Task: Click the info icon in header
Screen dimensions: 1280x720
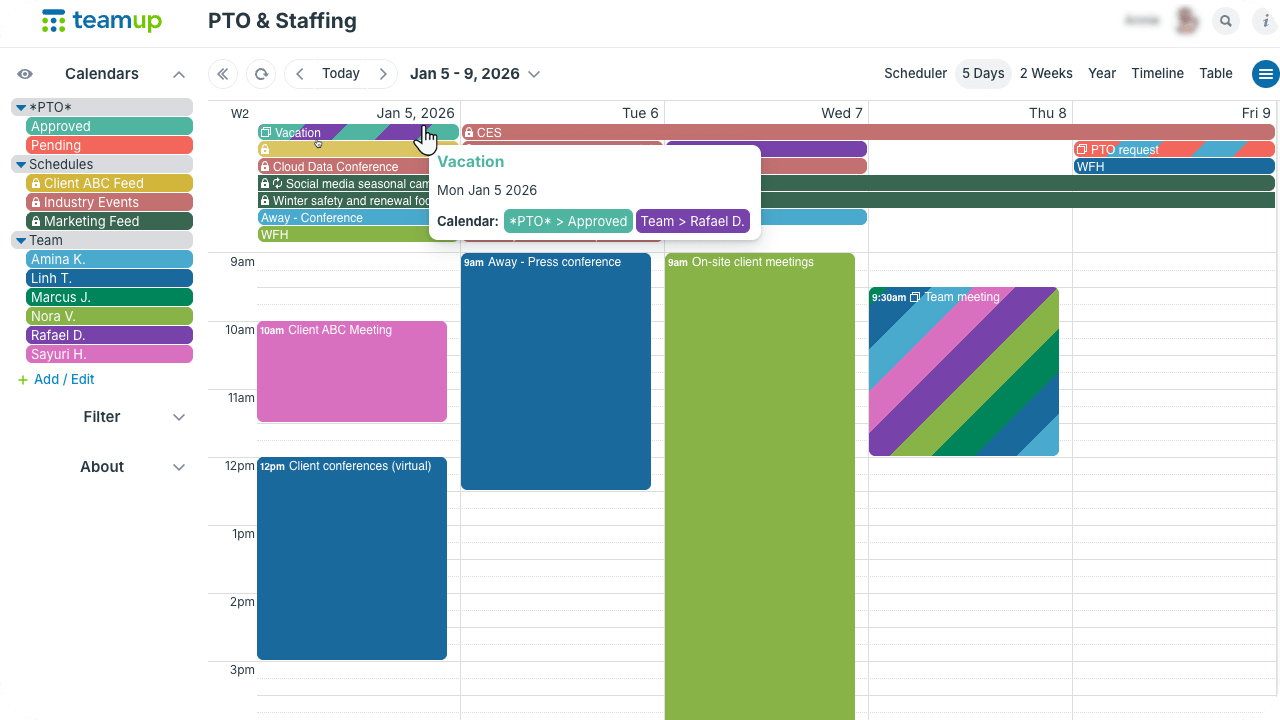Action: [x=1265, y=21]
